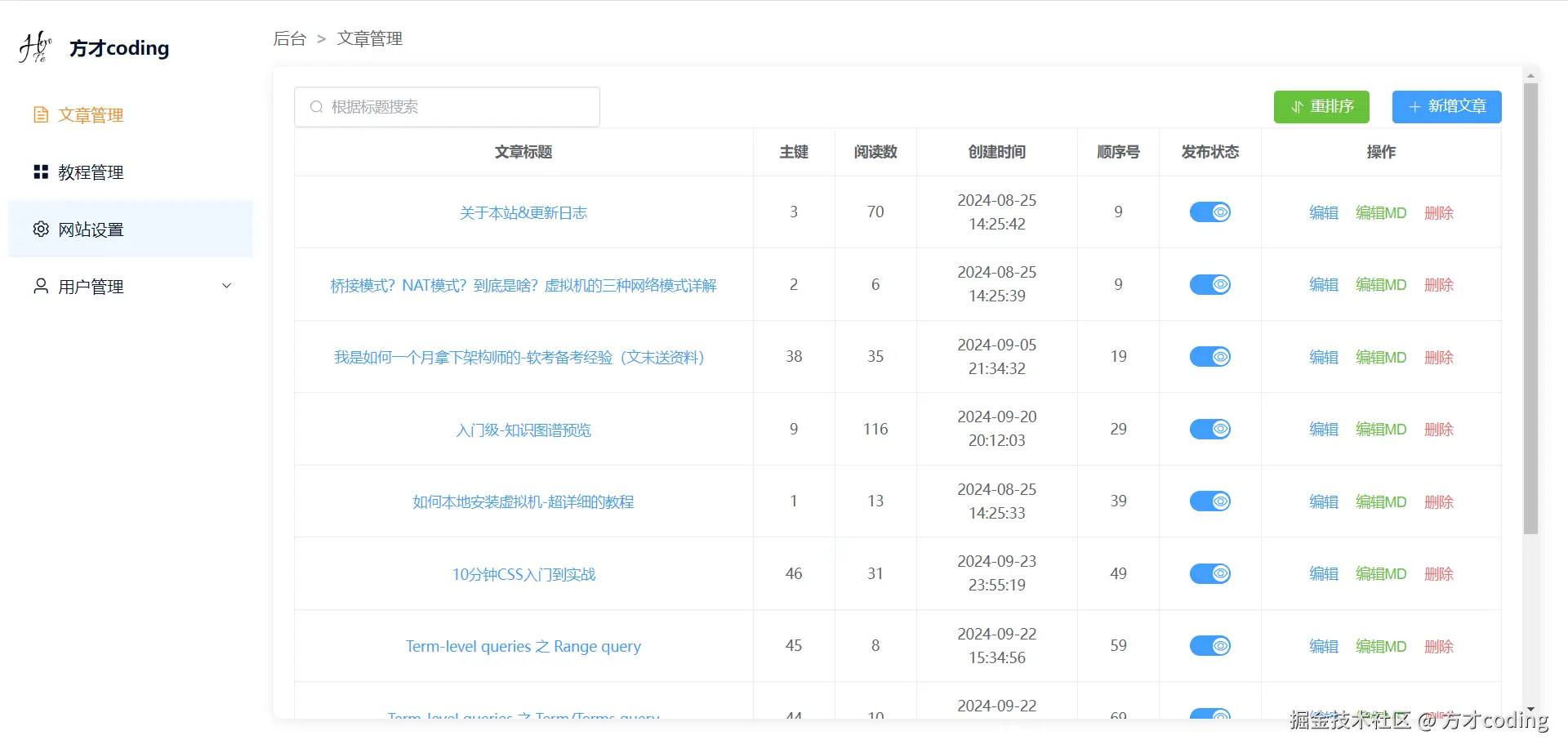The image size is (1568, 753).
Task: Click the document icon beside 文章管理
Action: coord(41,115)
